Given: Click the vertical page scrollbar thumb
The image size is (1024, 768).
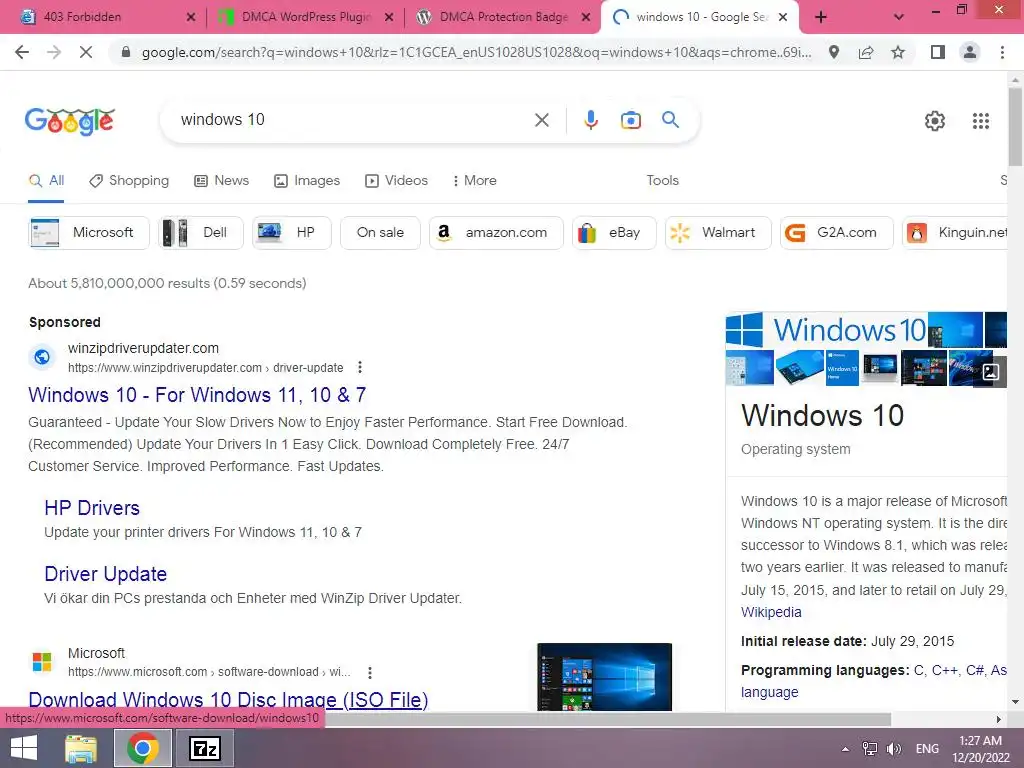Looking at the screenshot, I should 1015,126.
